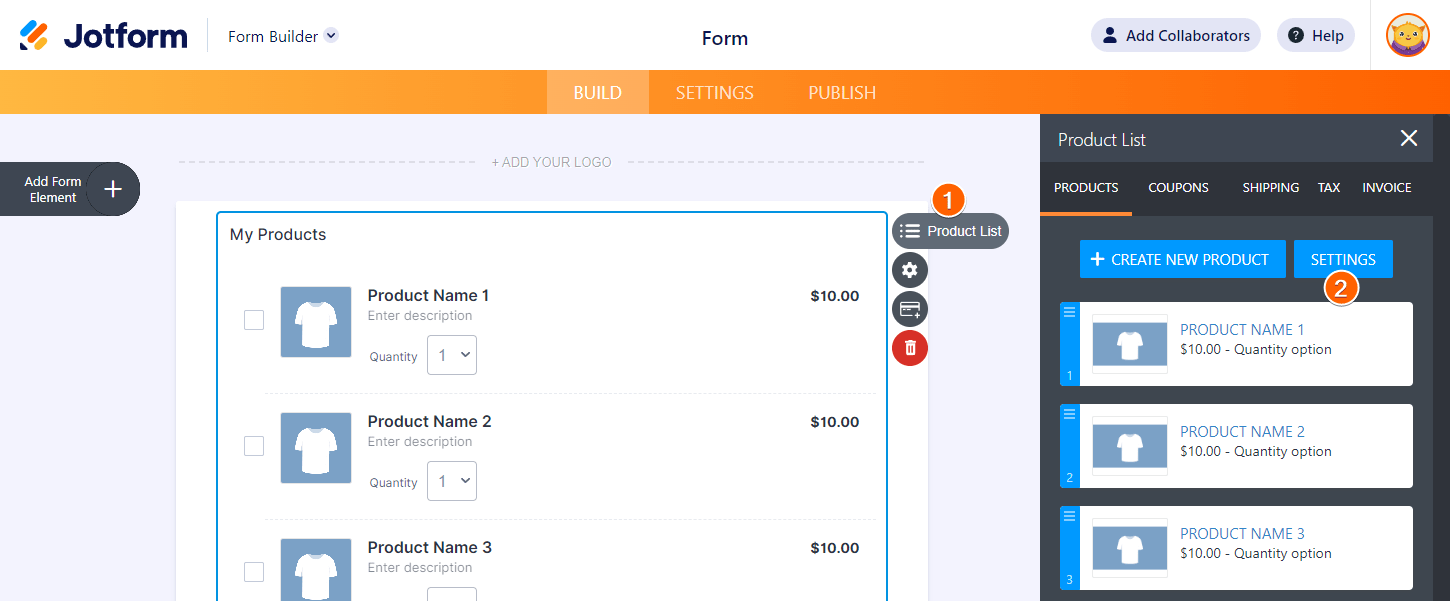Click Create New Product button
This screenshot has width=1450, height=601.
(x=1182, y=259)
